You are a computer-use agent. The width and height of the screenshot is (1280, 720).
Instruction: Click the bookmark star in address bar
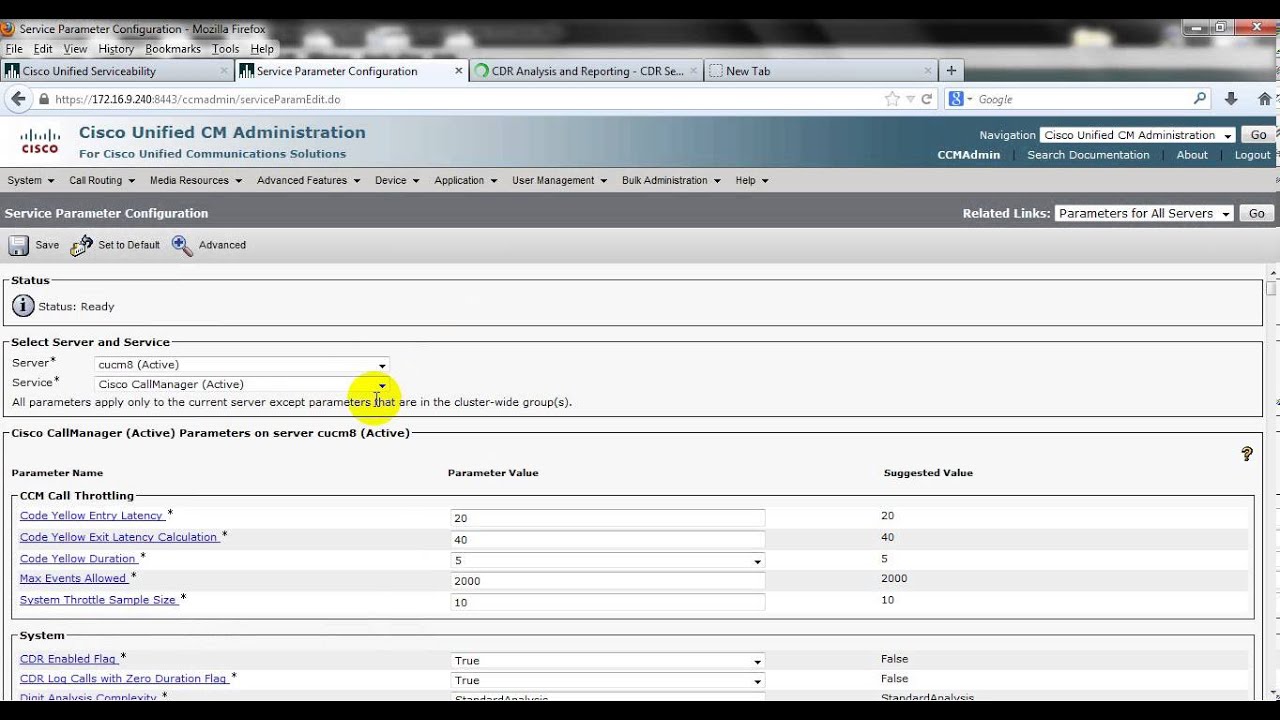pos(892,99)
